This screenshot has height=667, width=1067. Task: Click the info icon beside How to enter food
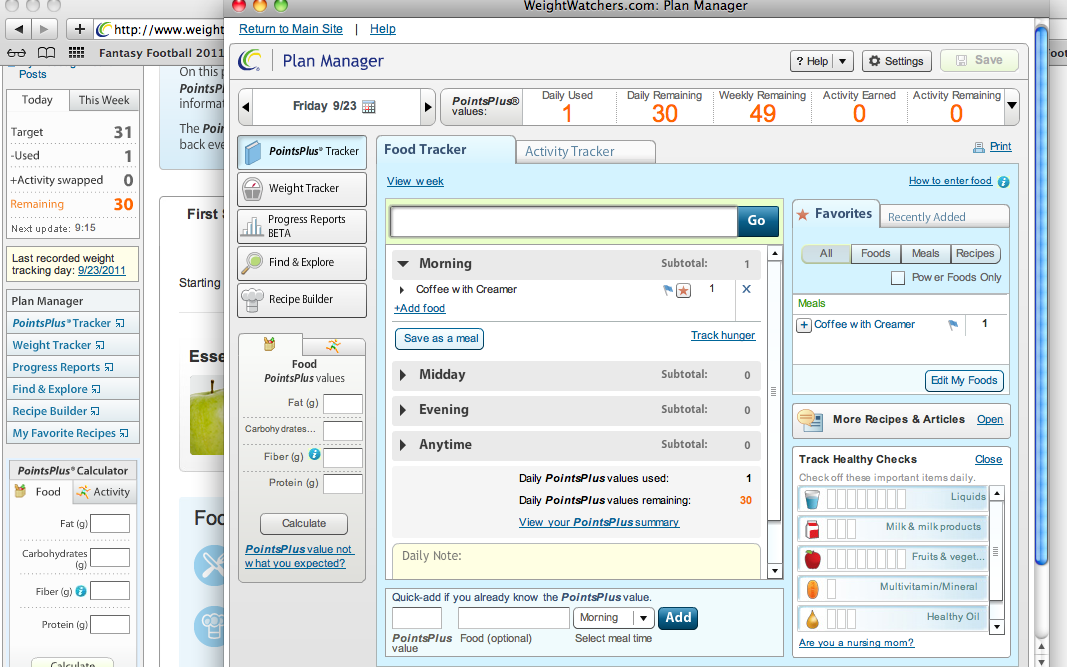[x=1003, y=182]
